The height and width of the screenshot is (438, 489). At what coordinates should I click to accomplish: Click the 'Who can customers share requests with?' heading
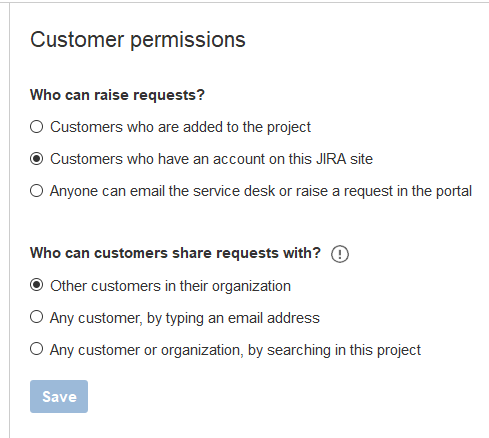pos(175,253)
